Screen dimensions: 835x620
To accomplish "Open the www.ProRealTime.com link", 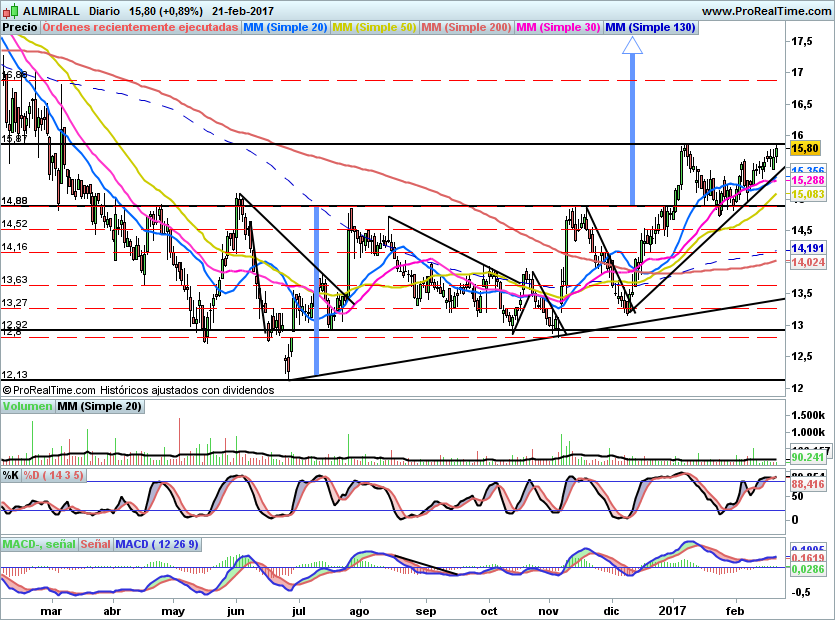I will point(766,11).
